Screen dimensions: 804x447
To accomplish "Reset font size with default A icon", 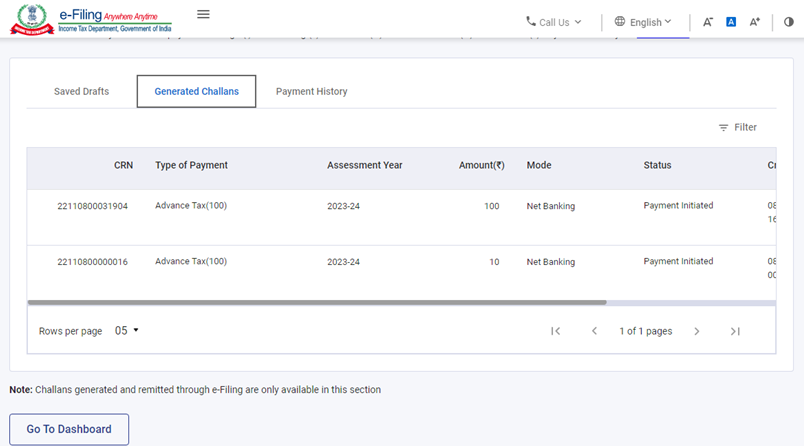I will (731, 22).
